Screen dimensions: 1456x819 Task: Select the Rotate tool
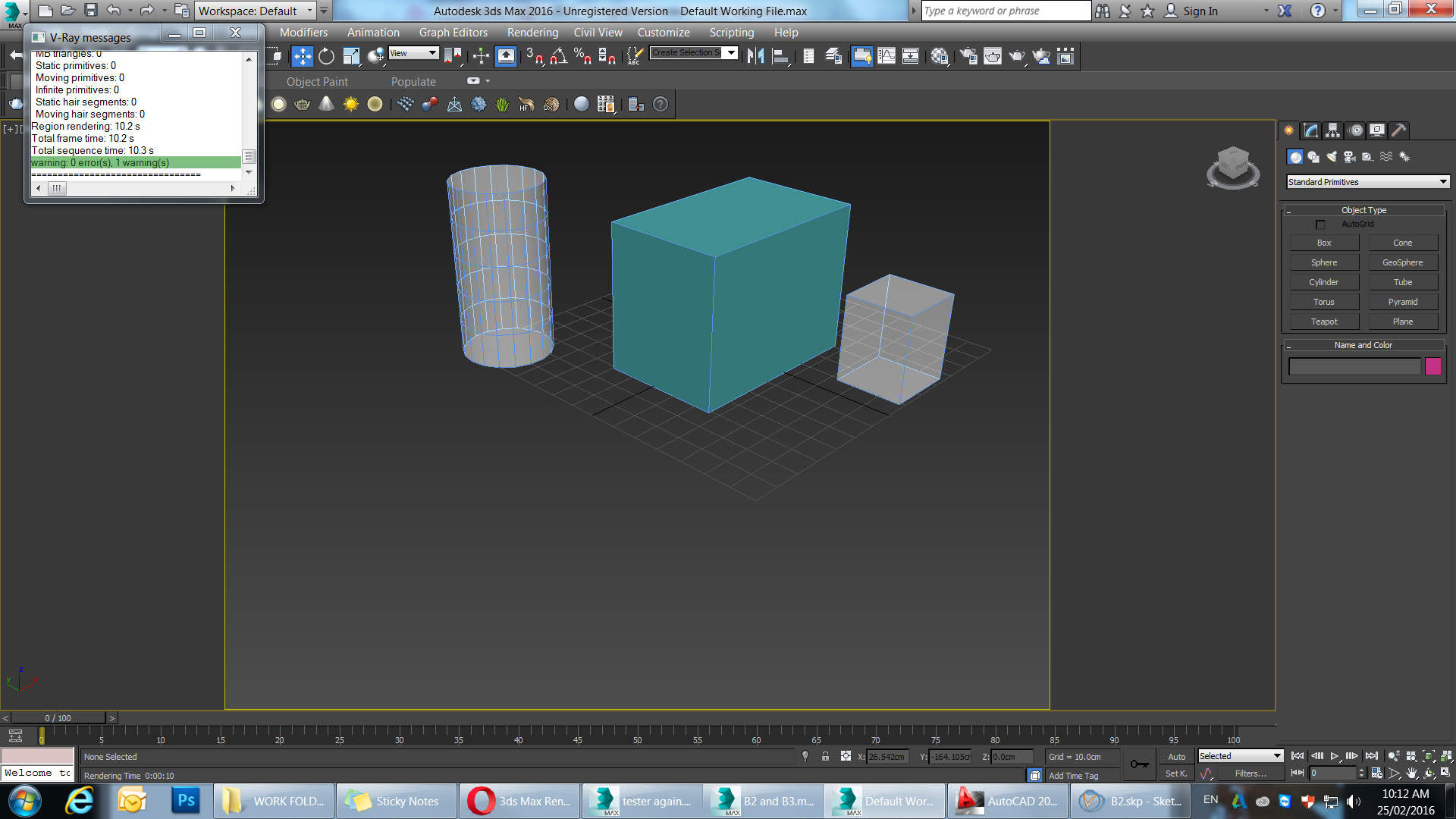[x=326, y=56]
